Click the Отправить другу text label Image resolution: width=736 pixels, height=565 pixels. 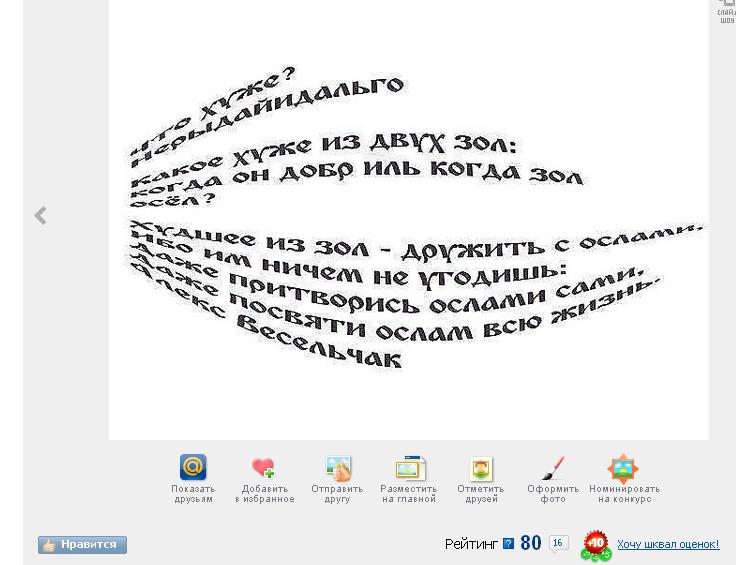337,494
